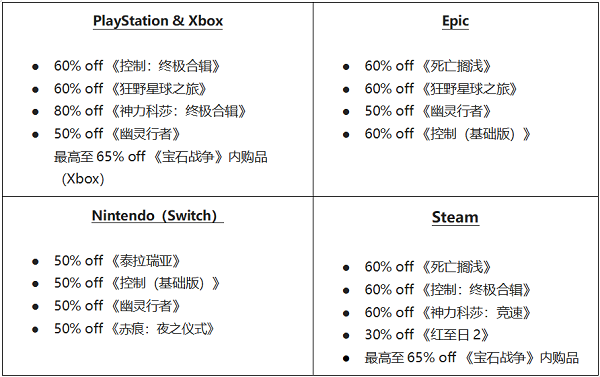
Task: Select 50% off 控制（基础版）in Nintendo list
Action: pos(137,284)
